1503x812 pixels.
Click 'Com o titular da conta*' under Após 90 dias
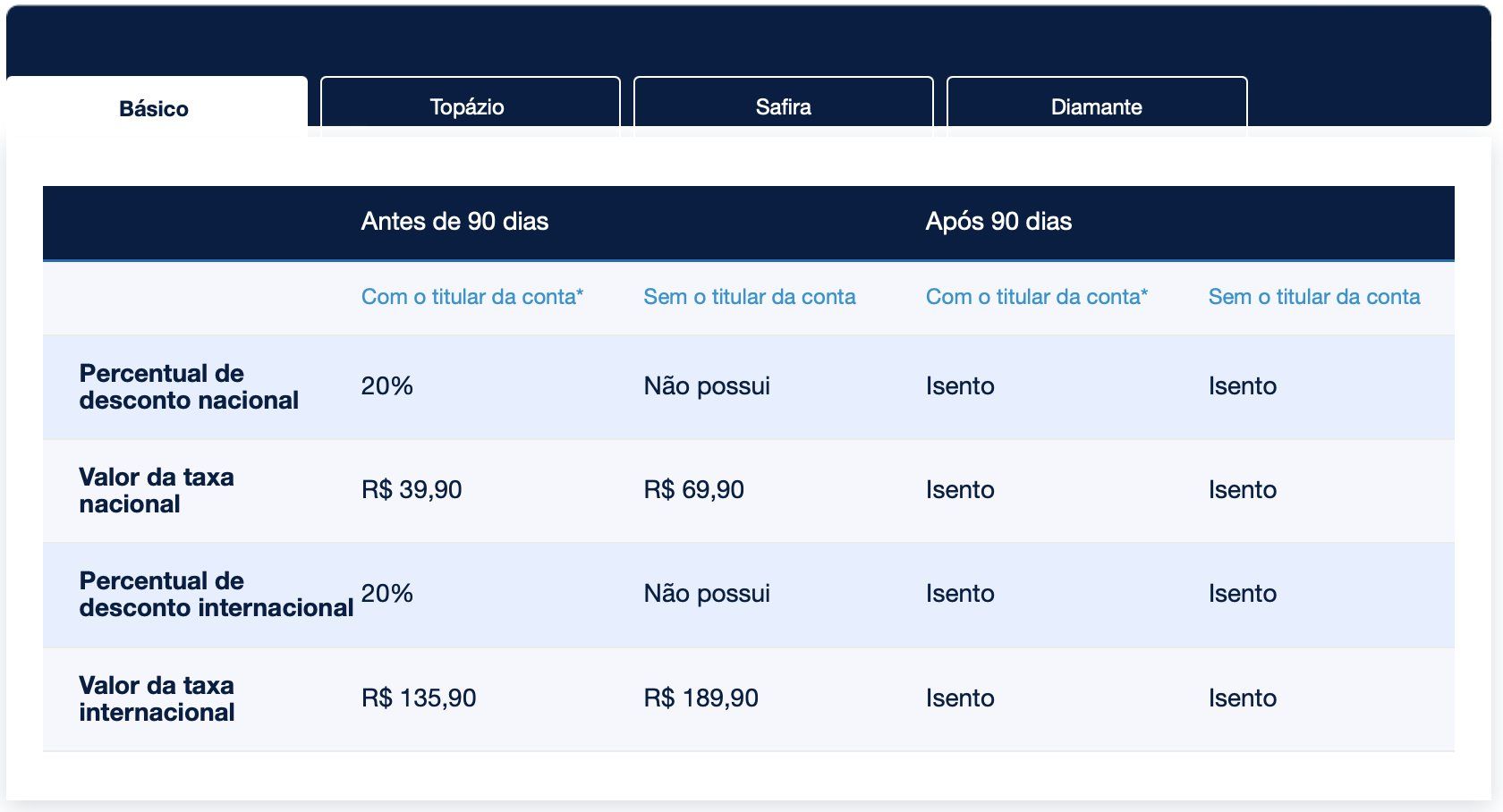tap(1037, 297)
